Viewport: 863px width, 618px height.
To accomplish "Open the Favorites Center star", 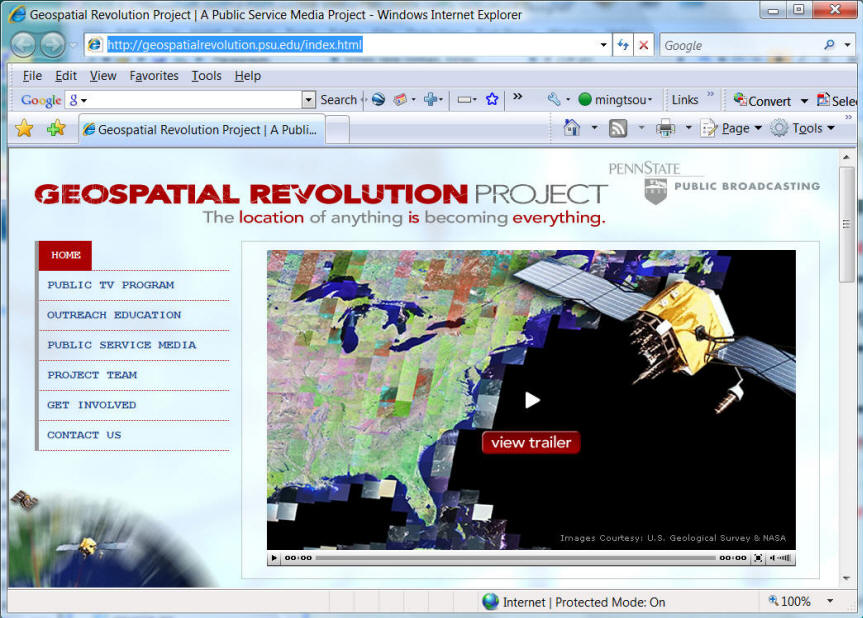I will coord(24,129).
